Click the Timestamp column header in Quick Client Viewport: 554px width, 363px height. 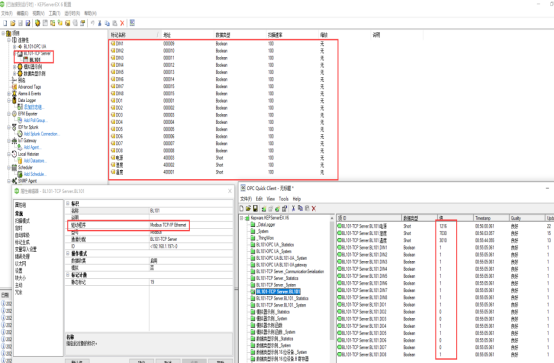point(491,218)
